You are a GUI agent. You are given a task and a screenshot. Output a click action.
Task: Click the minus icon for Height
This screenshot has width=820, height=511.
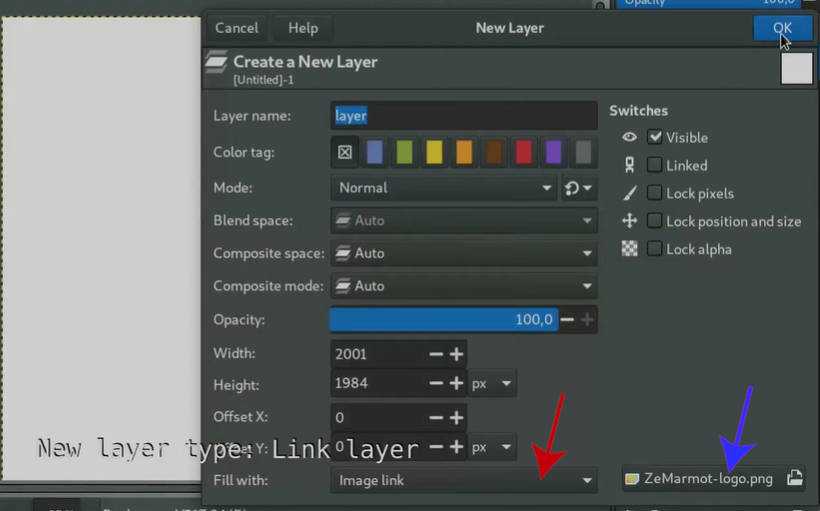click(x=436, y=384)
